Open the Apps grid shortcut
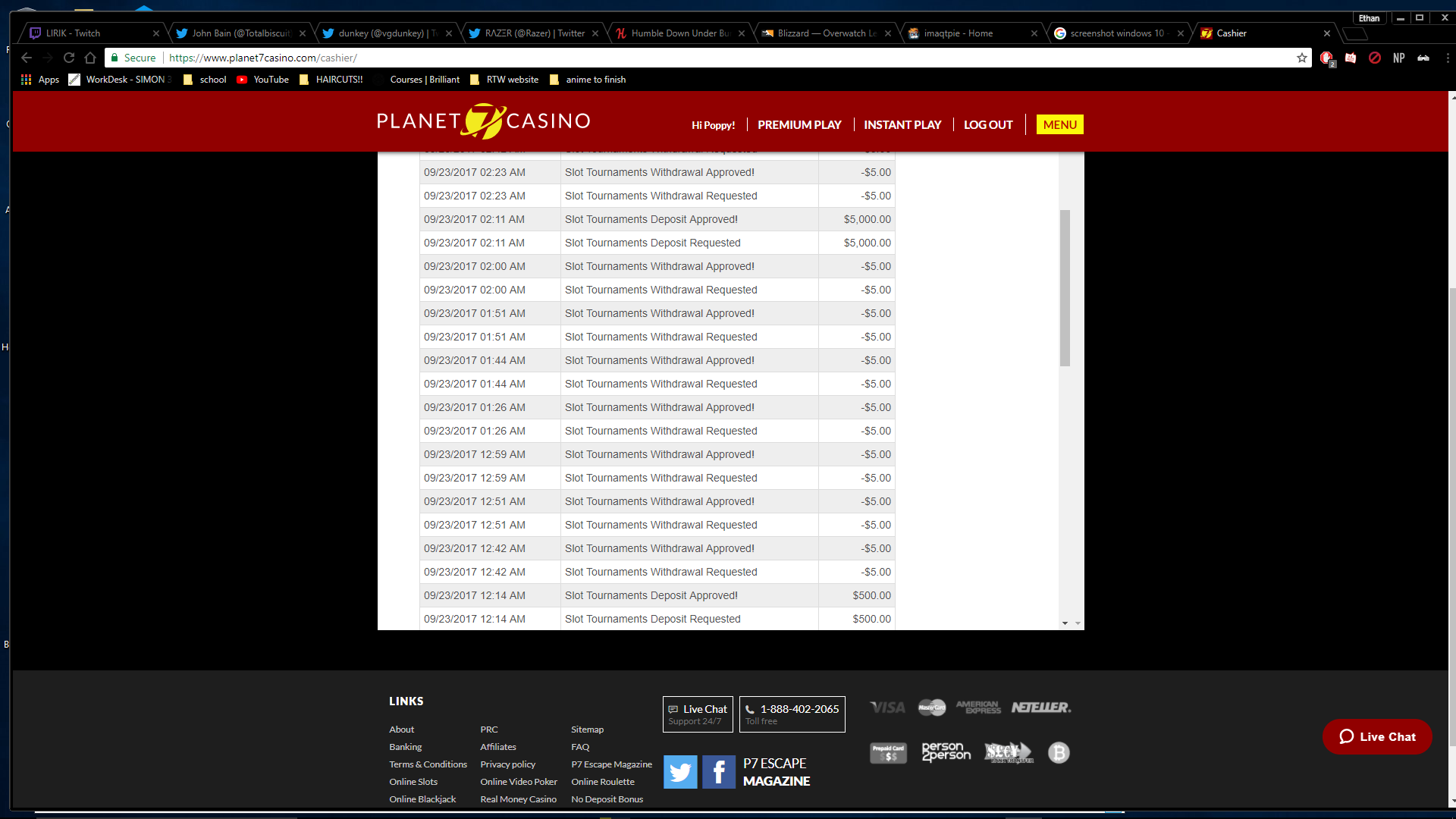Image resolution: width=1456 pixels, height=819 pixels. click(40, 80)
